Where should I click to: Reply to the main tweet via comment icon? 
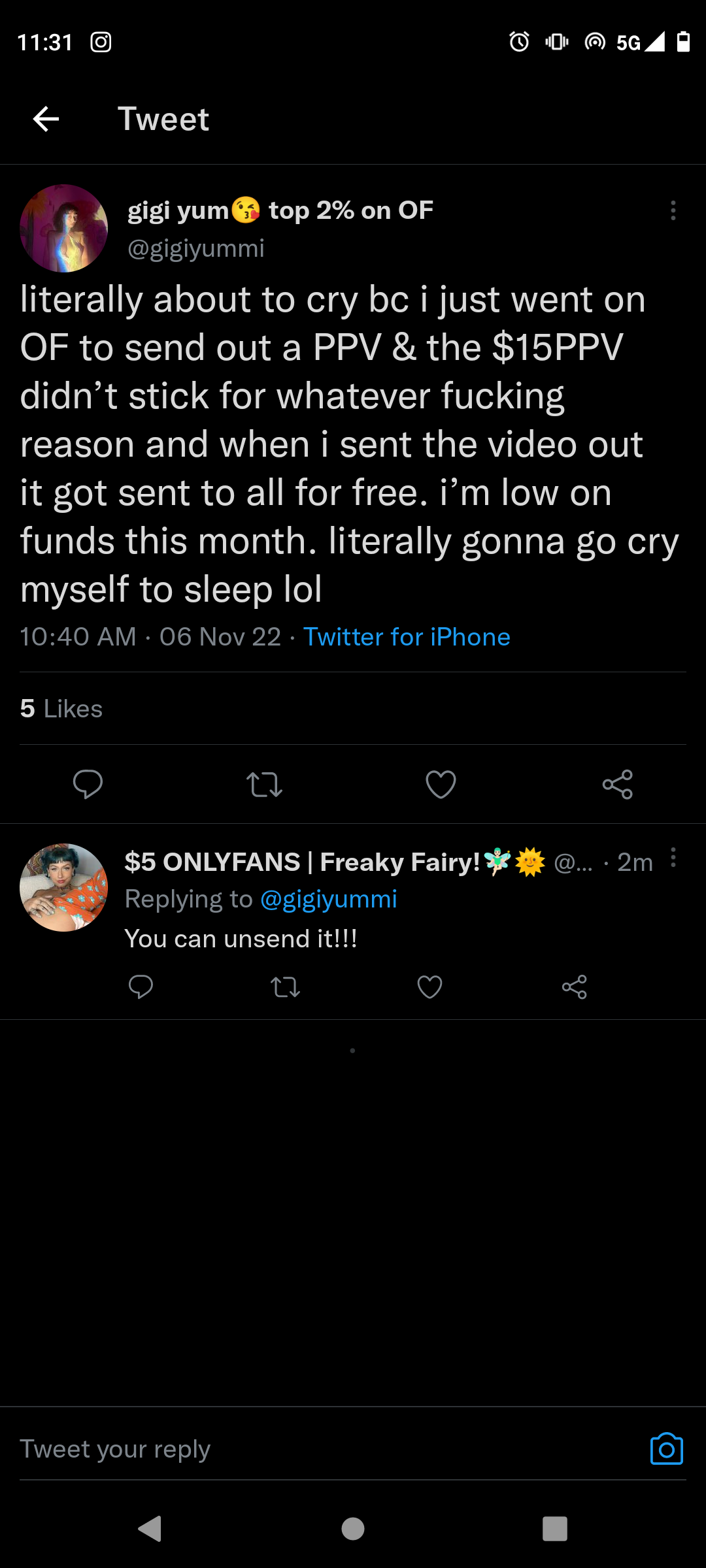pyautogui.click(x=88, y=784)
